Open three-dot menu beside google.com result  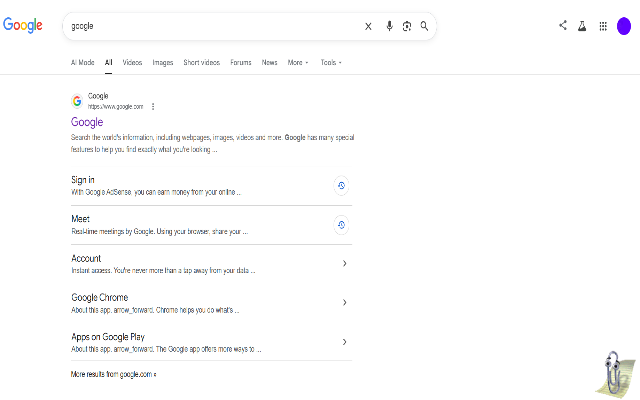[153, 107]
